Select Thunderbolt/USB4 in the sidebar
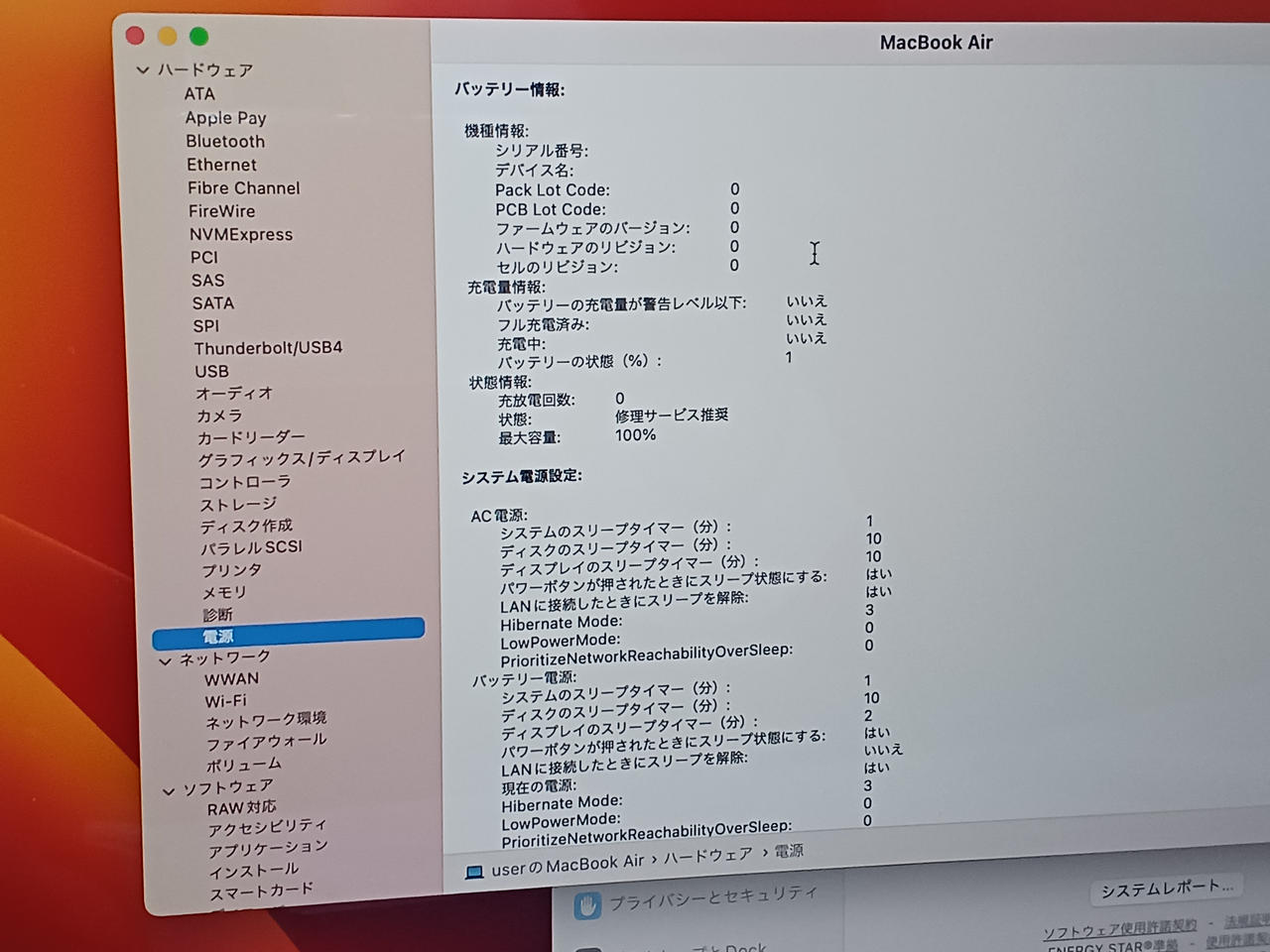1270x952 pixels. click(268, 348)
